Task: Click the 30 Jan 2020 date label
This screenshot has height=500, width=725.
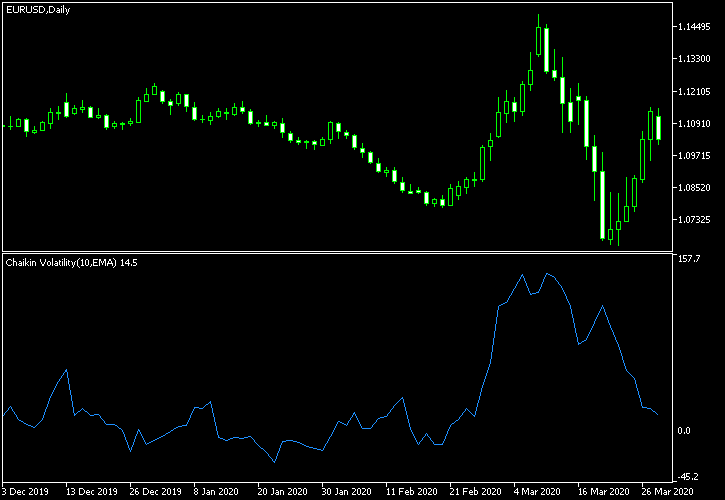Action: click(x=346, y=491)
